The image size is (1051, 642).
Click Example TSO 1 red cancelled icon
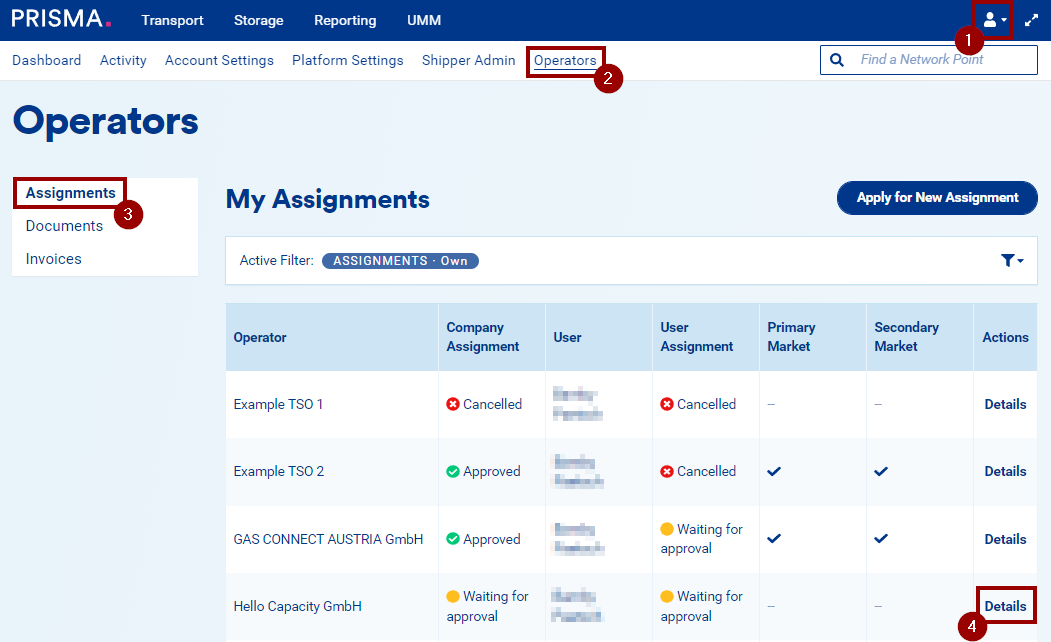click(x=453, y=405)
